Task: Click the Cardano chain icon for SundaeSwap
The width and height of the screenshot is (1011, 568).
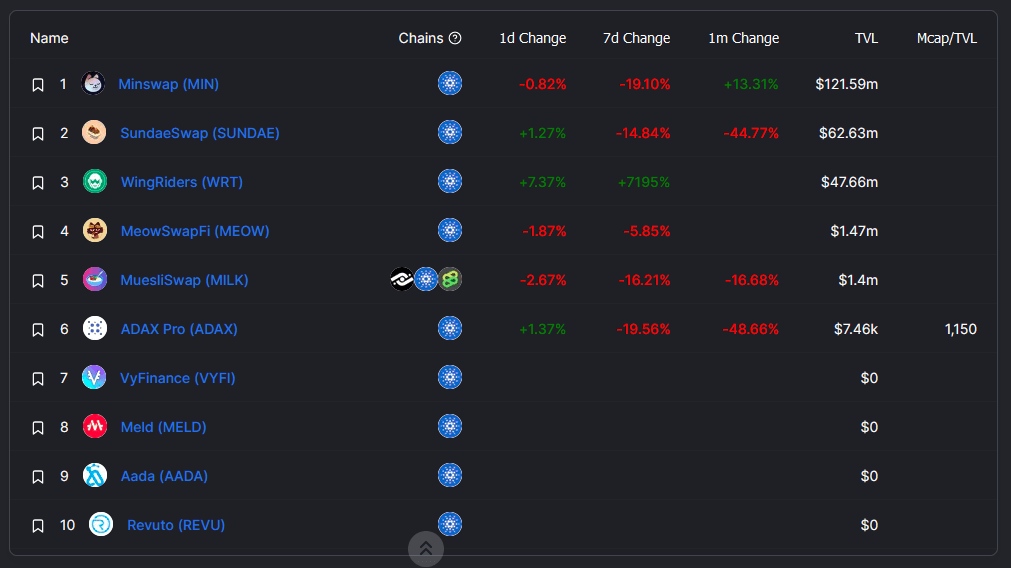Action: pyautogui.click(x=450, y=132)
